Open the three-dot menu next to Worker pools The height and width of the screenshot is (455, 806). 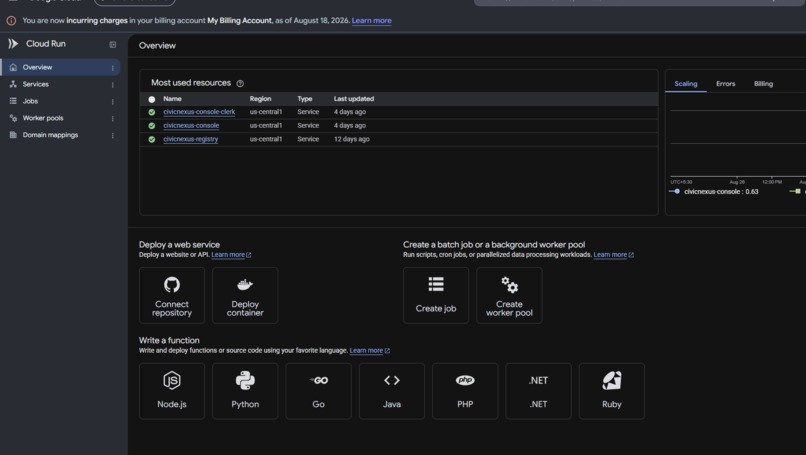(x=113, y=119)
